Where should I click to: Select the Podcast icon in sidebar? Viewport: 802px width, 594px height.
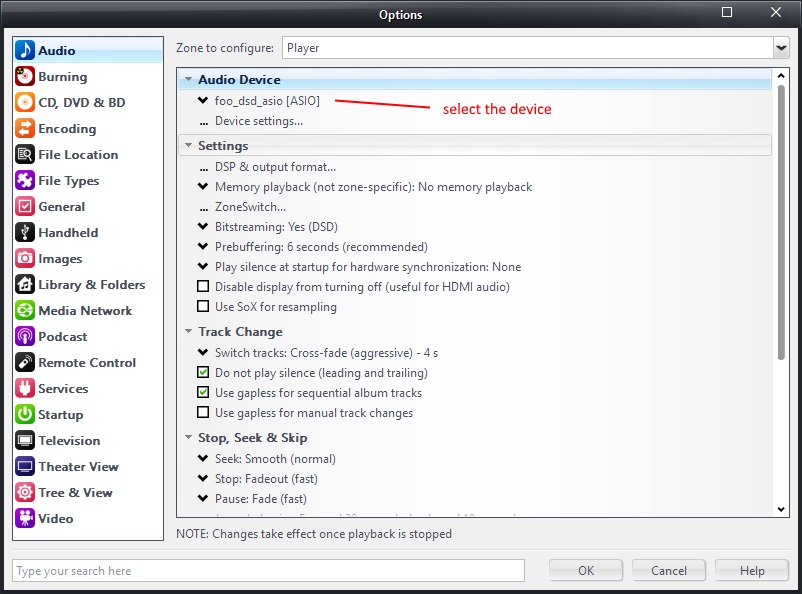coord(25,337)
